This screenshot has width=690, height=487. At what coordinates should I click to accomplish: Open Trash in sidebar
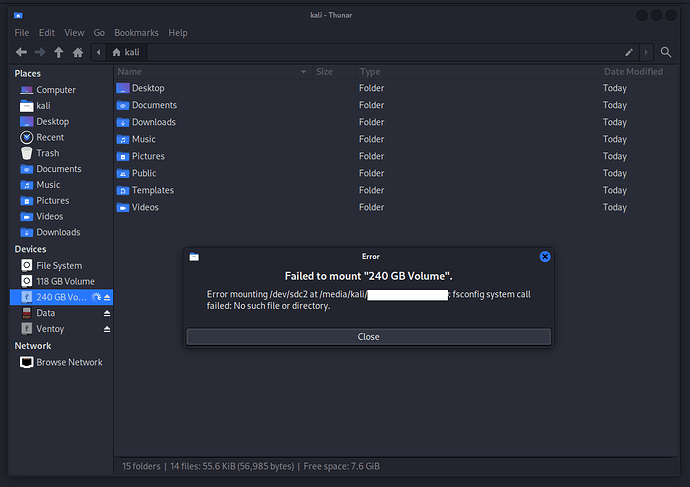[62, 153]
